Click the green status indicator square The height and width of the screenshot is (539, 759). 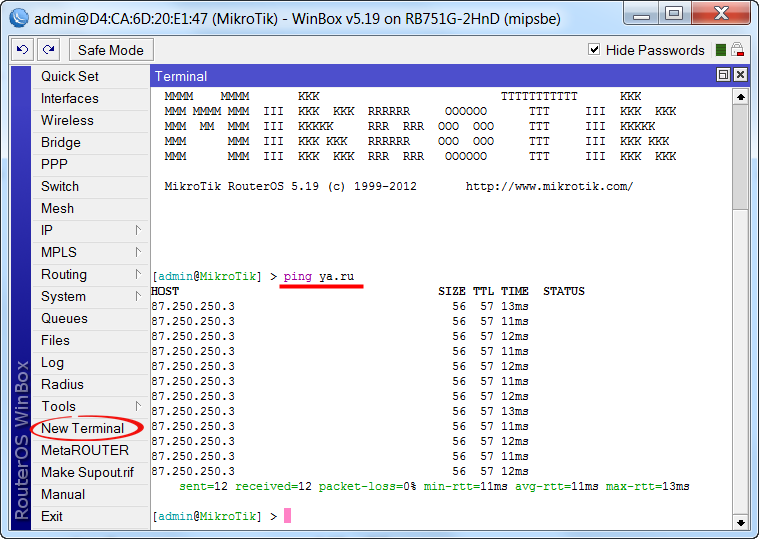click(x=720, y=50)
